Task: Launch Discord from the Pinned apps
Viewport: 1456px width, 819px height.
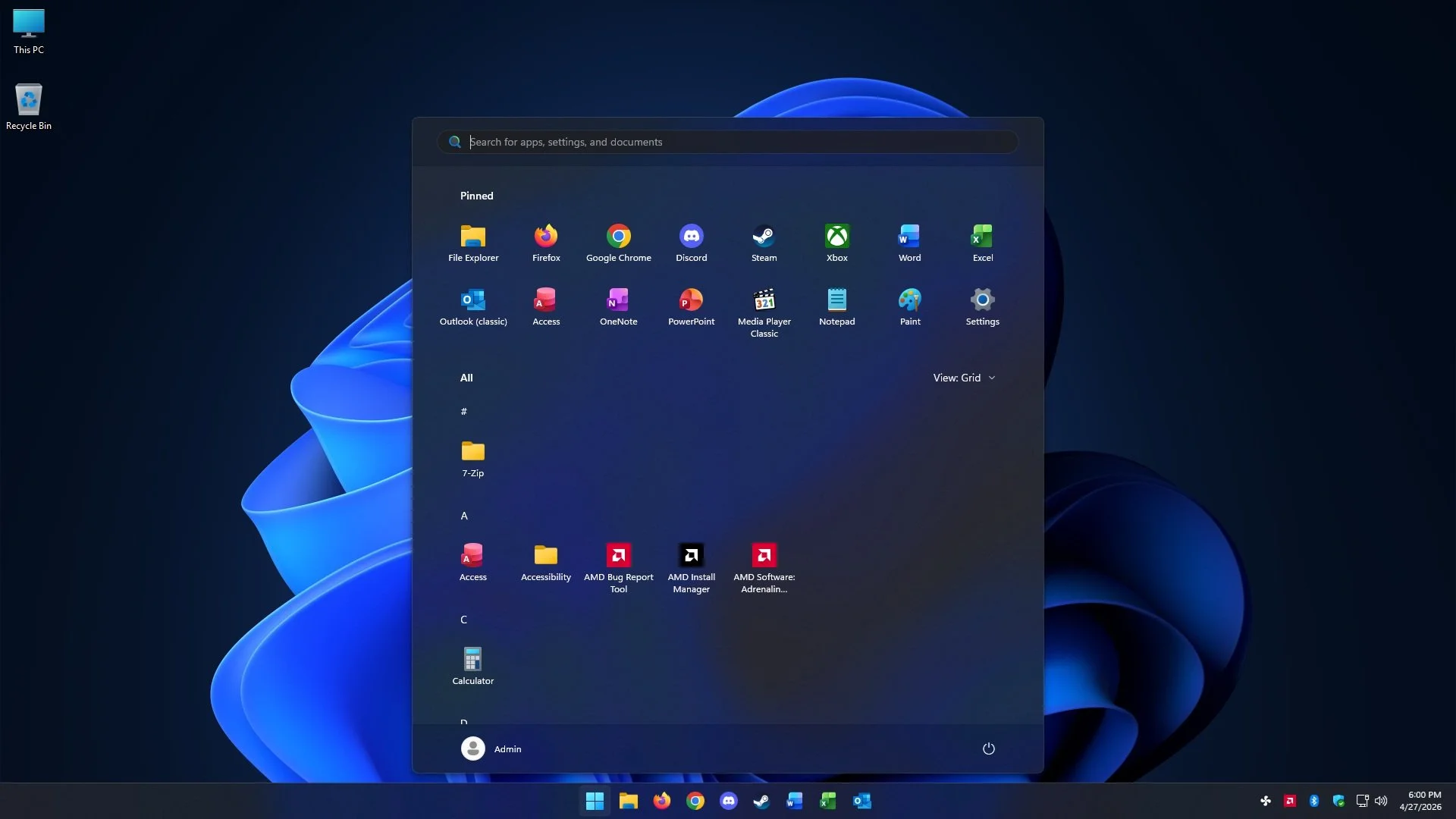Action: tap(692, 243)
